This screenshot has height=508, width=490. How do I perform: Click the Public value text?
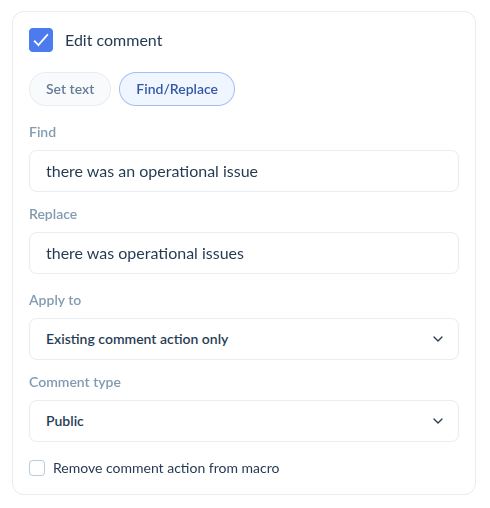(65, 421)
